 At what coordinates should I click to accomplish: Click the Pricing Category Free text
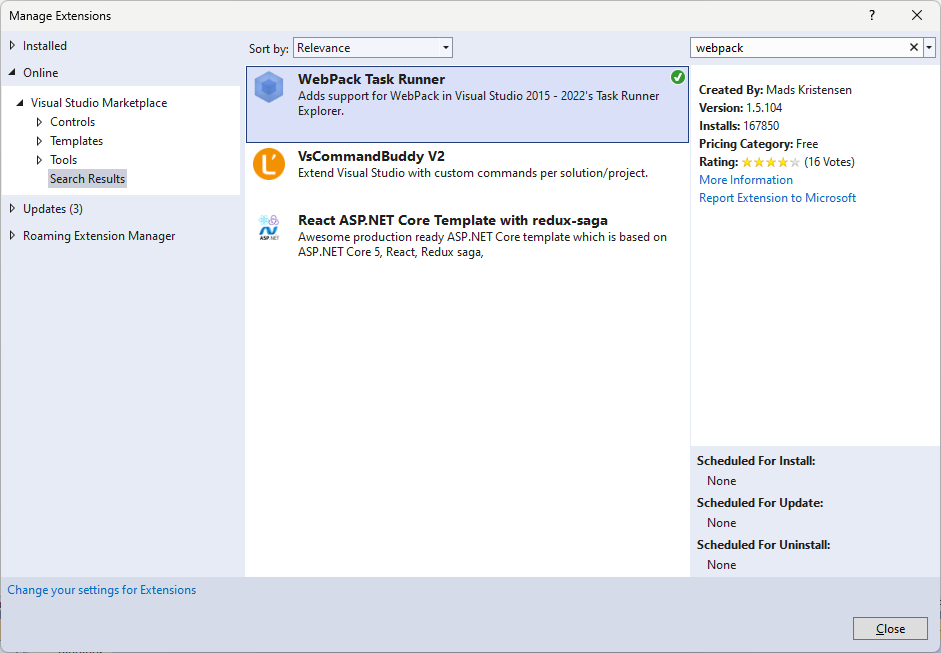pos(759,144)
